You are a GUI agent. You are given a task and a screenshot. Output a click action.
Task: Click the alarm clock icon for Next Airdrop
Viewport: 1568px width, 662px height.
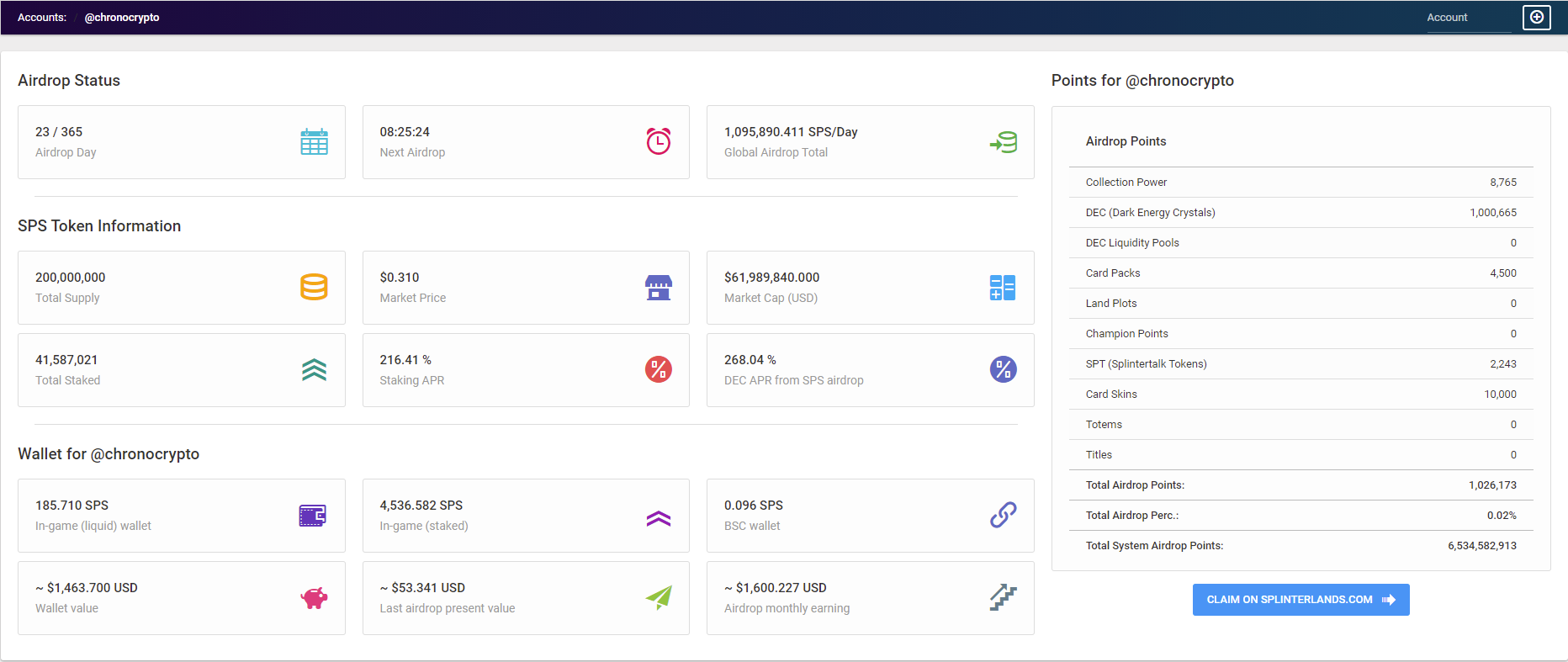tap(659, 141)
